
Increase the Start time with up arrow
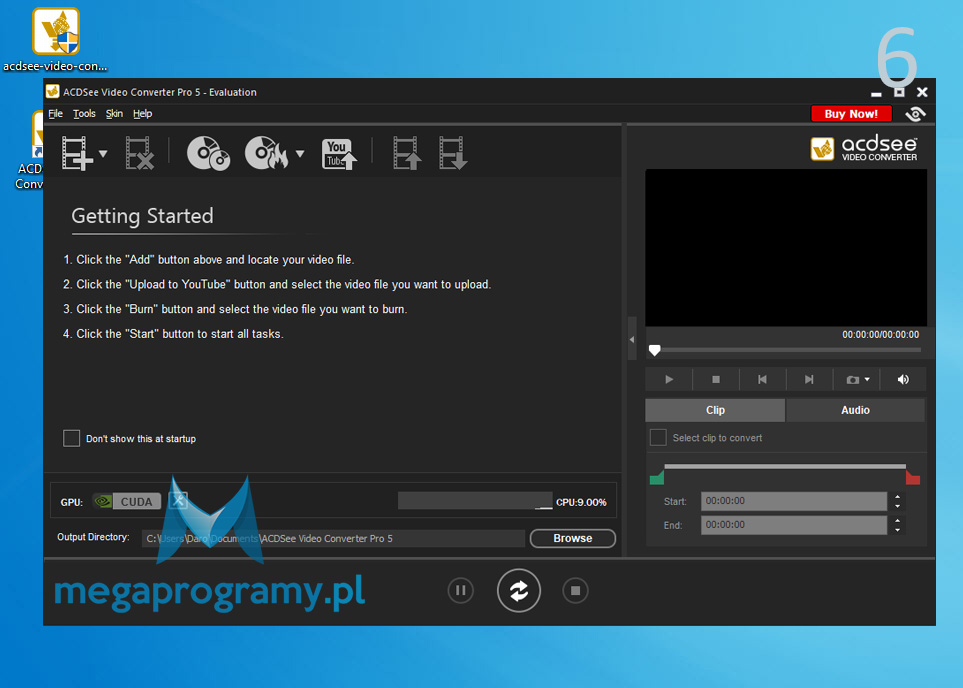[897, 496]
